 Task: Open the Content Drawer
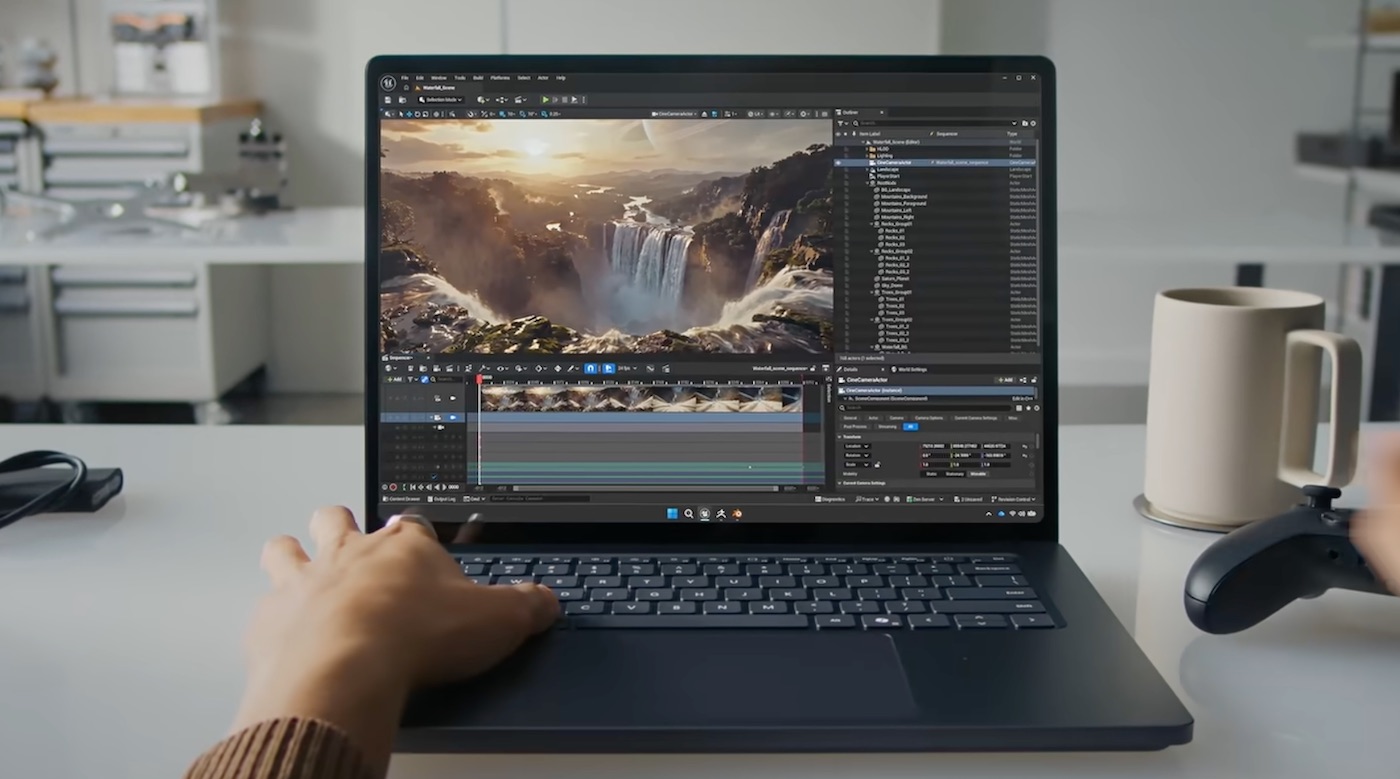[x=401, y=499]
